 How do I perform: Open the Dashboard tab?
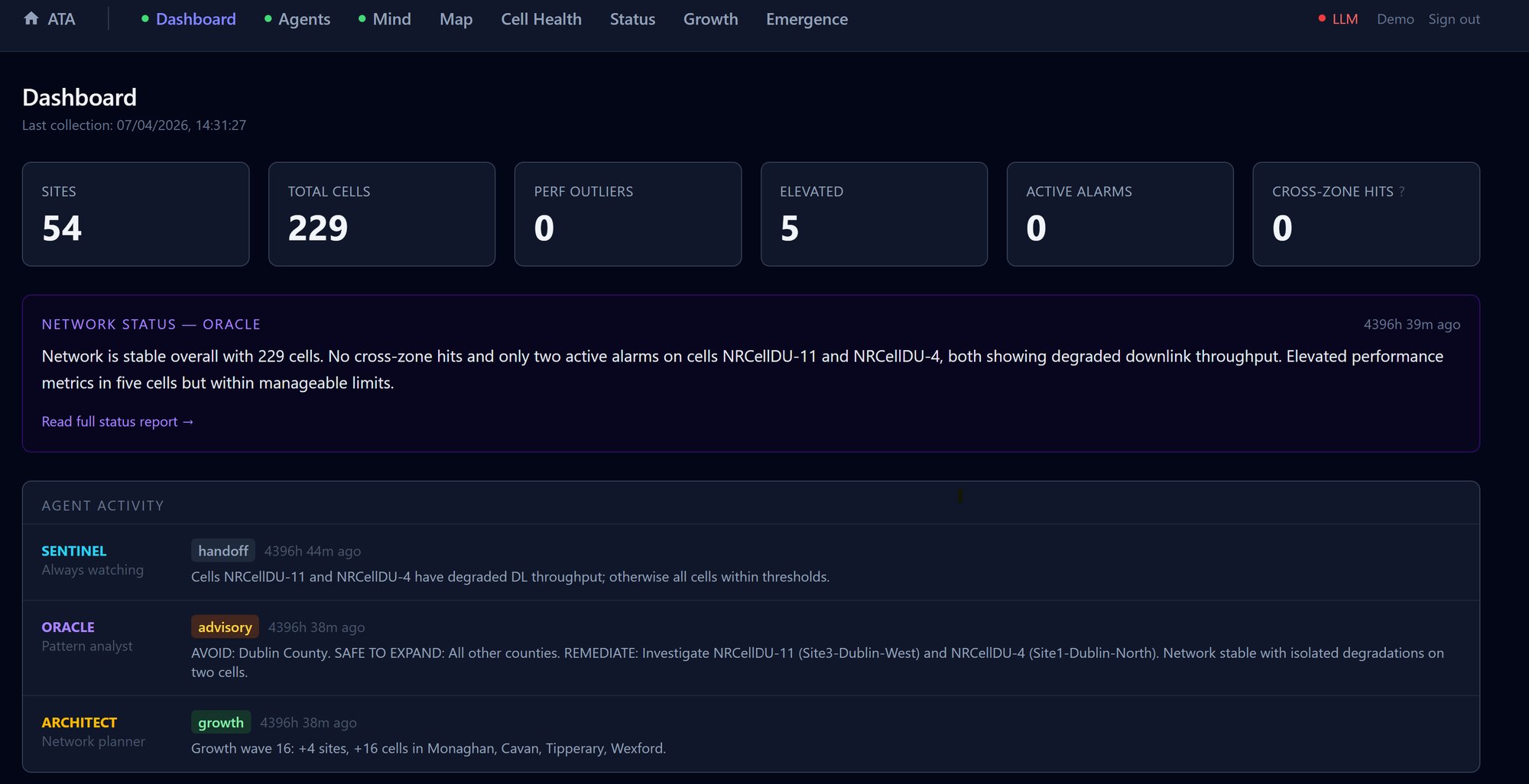(196, 19)
